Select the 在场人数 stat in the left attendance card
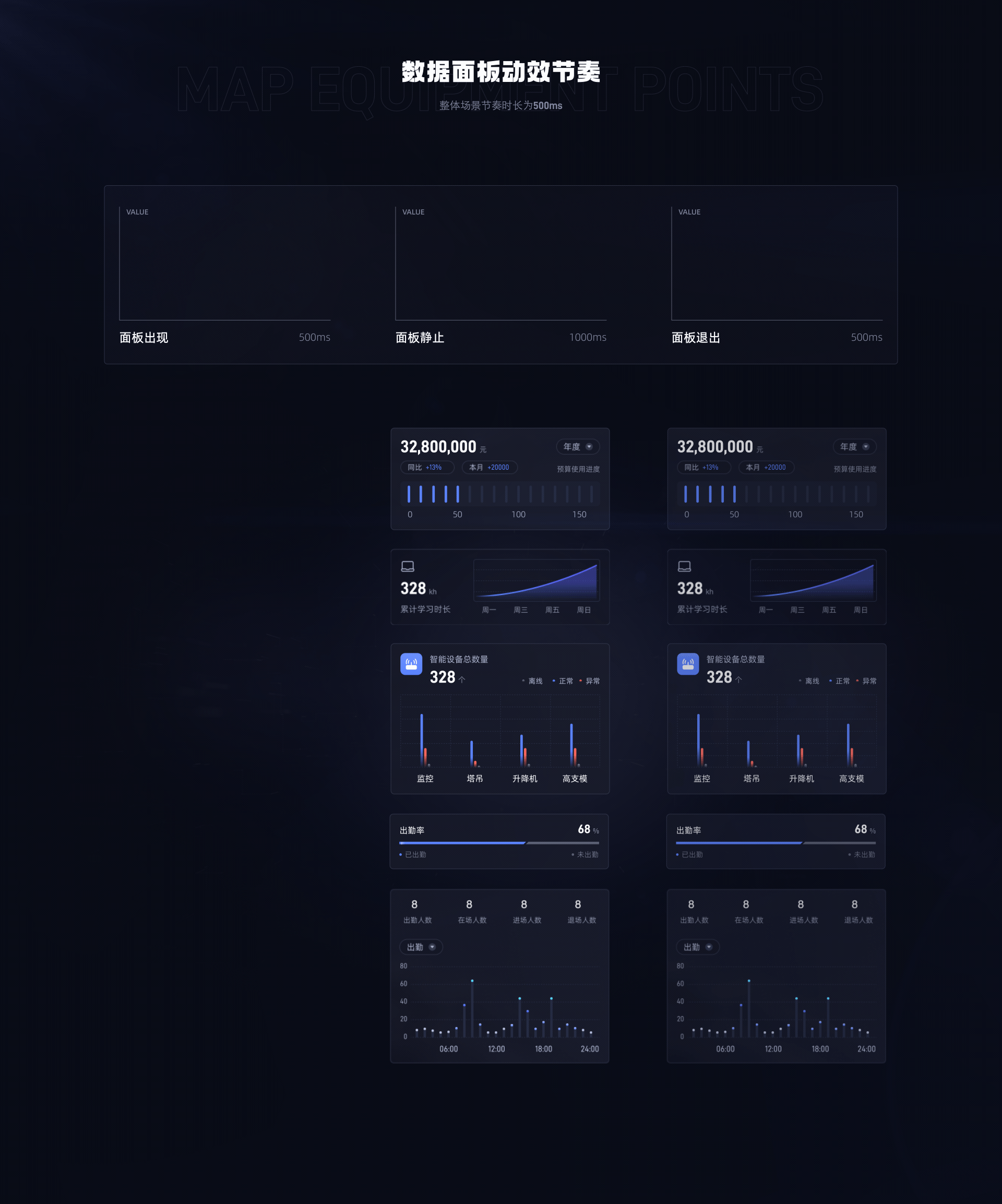Viewport: 1002px width, 1204px height. click(472, 912)
